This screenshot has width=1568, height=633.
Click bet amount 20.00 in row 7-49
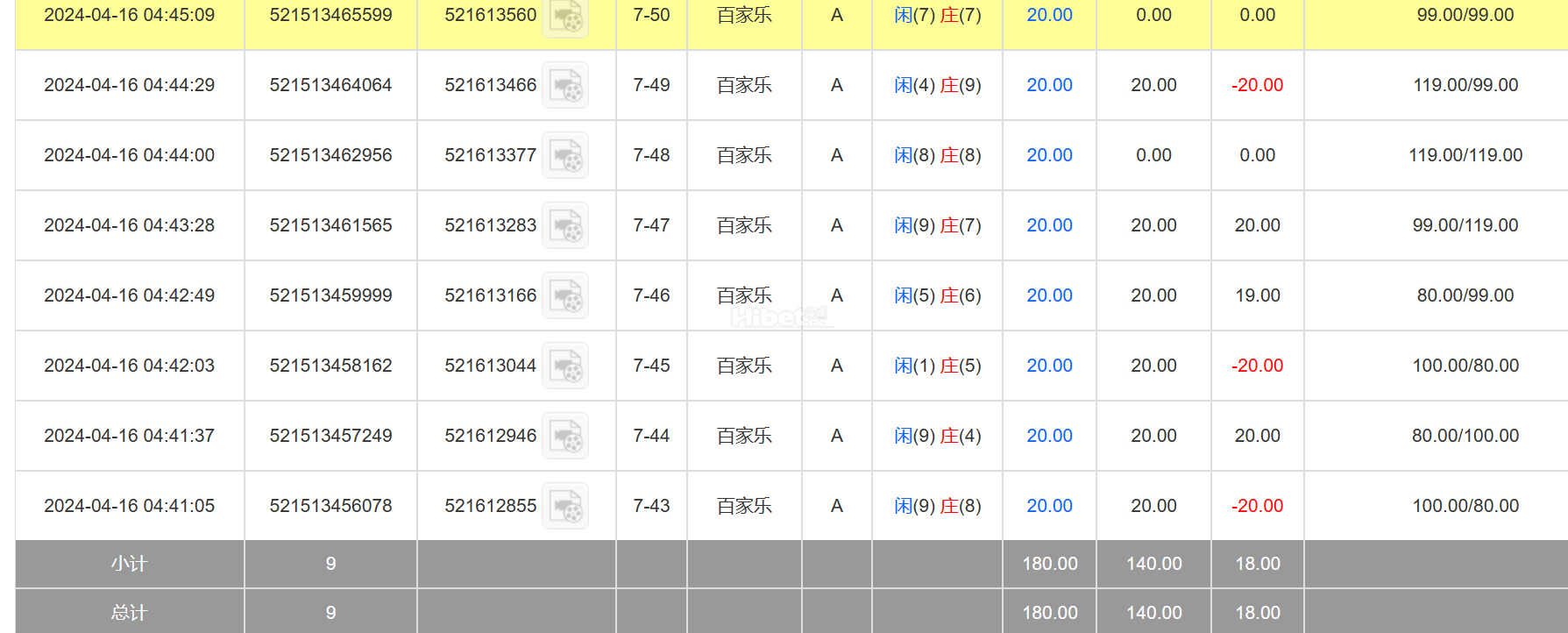click(x=1049, y=85)
